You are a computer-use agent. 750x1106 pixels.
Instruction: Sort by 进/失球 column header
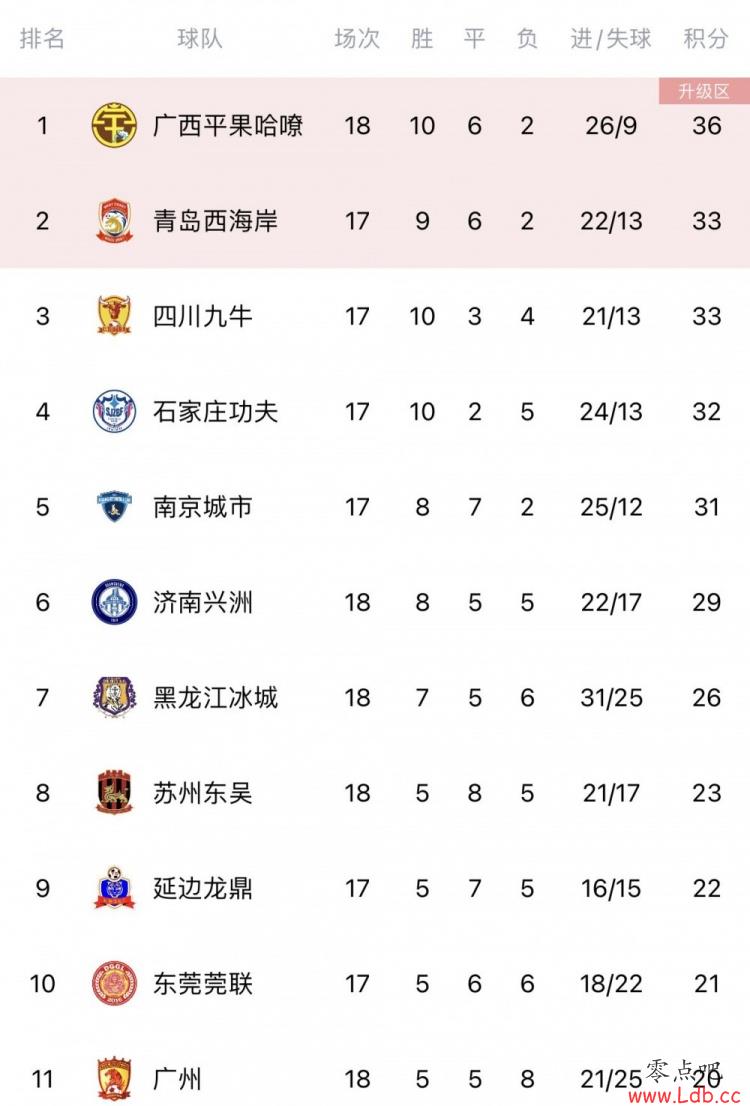pos(611,38)
